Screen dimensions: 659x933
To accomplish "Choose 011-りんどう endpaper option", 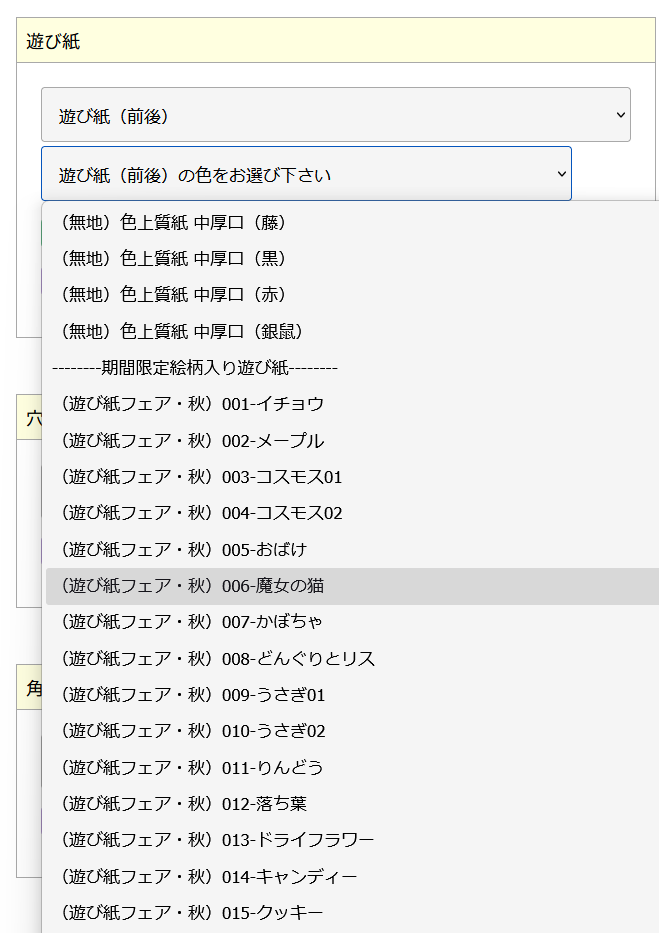I will 192,768.
